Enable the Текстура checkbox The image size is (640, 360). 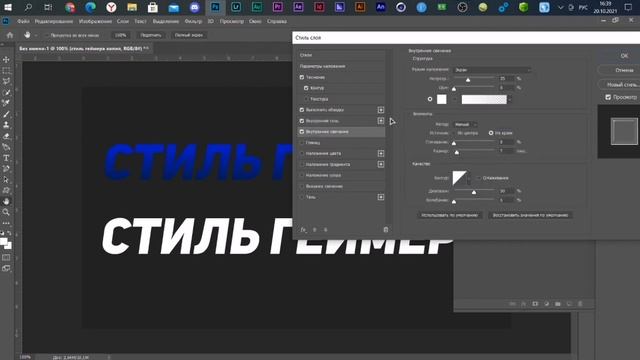(x=306, y=99)
